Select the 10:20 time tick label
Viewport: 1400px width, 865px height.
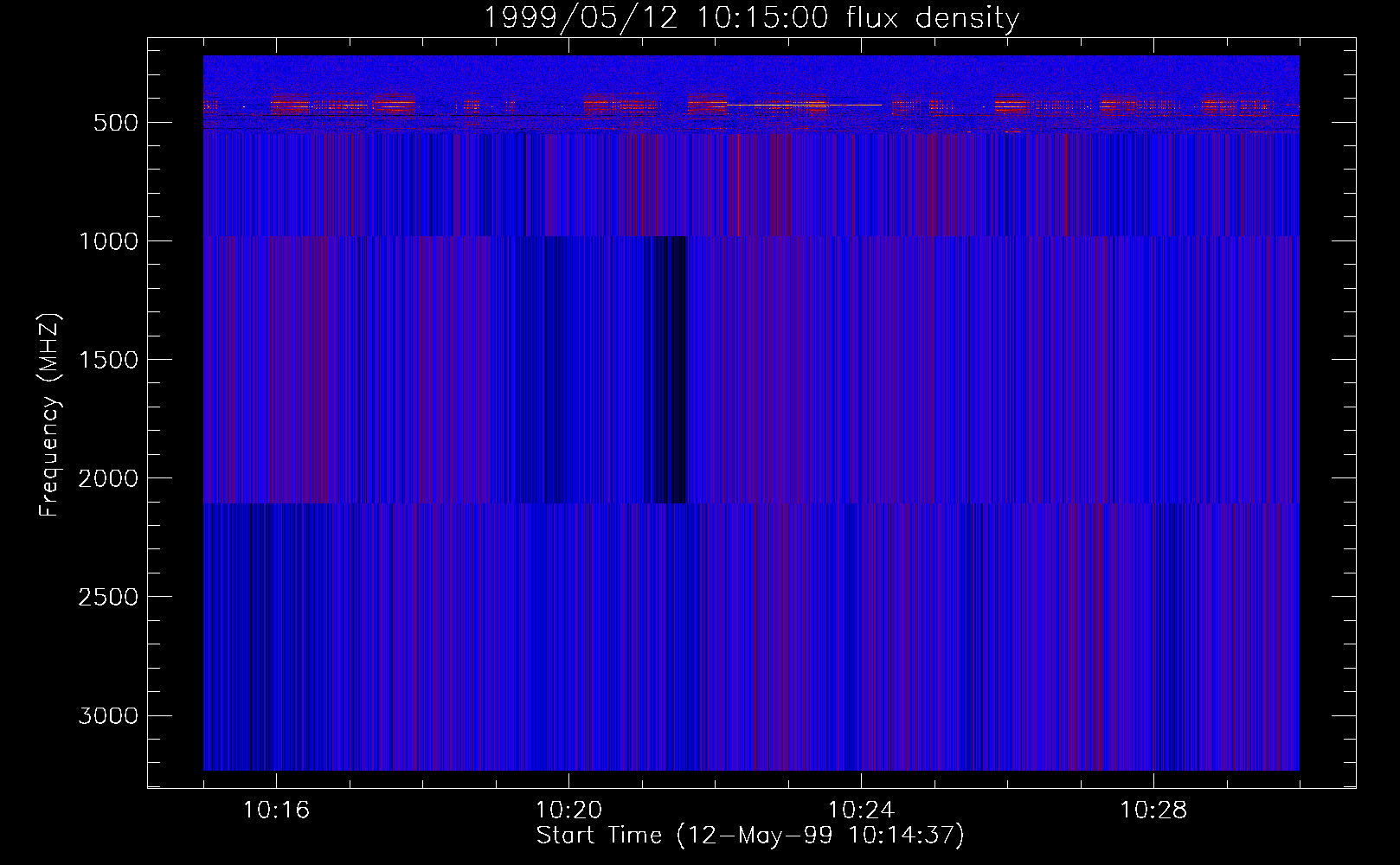point(568,811)
